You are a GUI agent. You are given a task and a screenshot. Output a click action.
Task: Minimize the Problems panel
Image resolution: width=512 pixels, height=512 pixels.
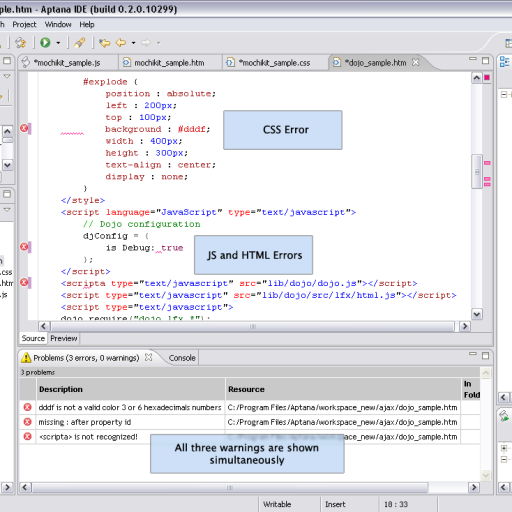[x=473, y=354]
